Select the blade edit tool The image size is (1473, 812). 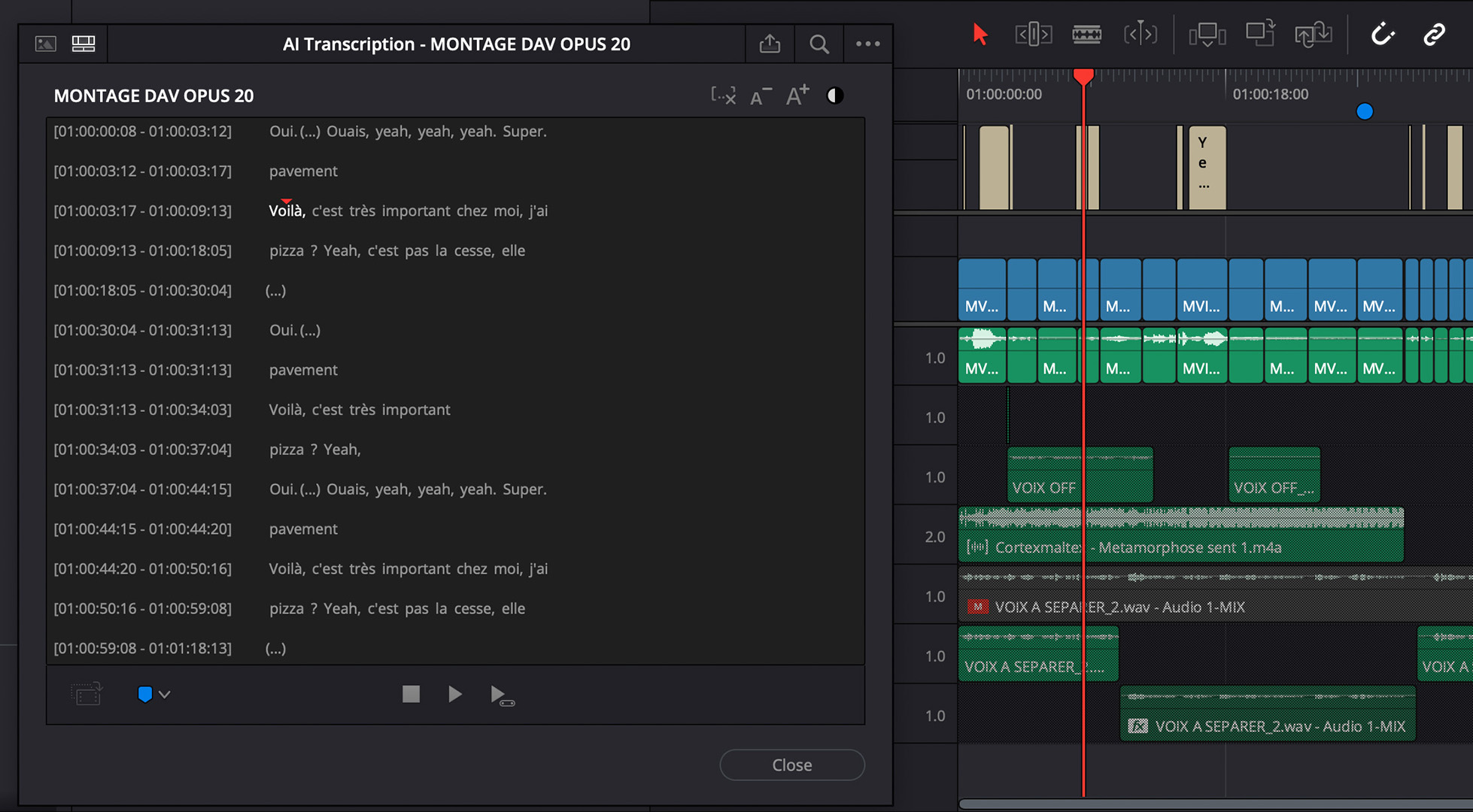coord(1086,35)
